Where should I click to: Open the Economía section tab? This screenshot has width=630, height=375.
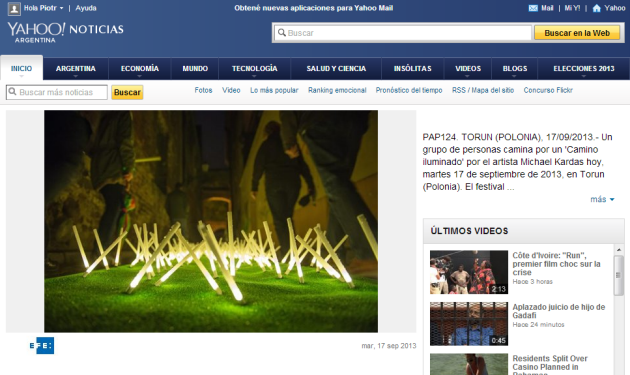[140, 68]
